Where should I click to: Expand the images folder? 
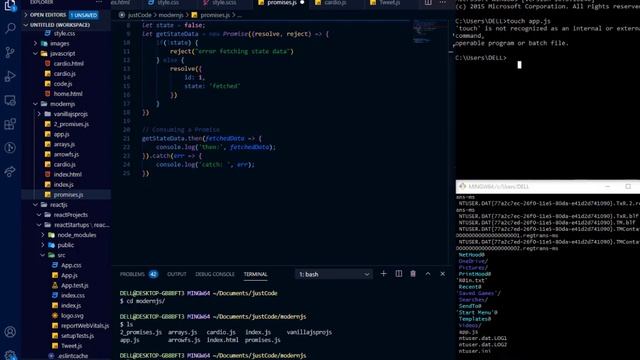tap(59, 43)
